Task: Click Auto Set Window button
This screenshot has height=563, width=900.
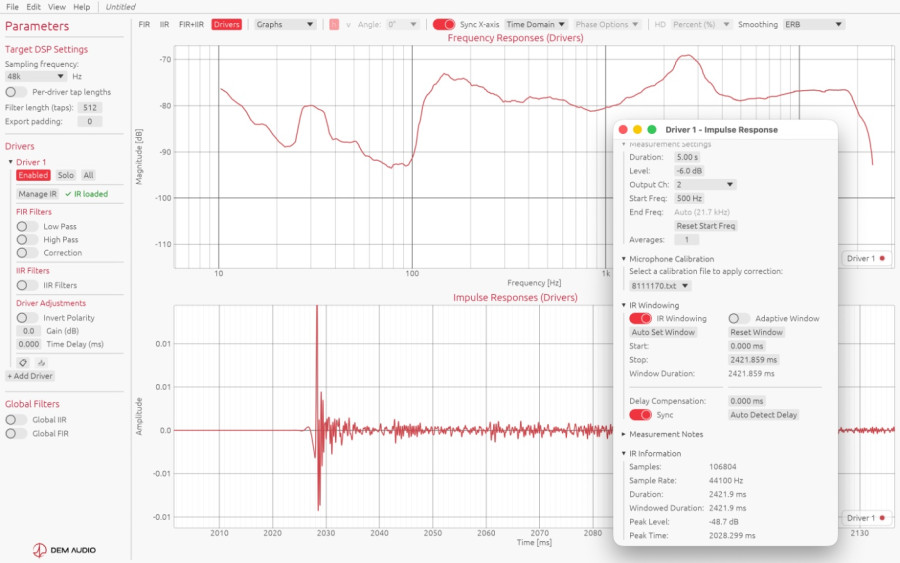Action: [663, 332]
